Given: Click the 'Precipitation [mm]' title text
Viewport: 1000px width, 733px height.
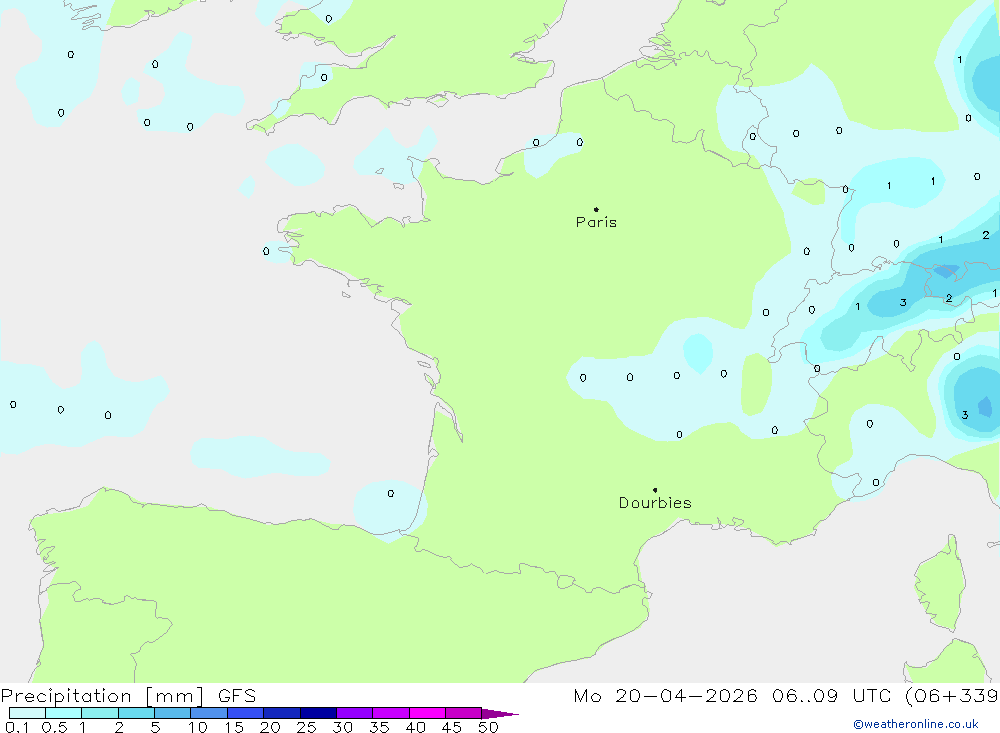Looking at the screenshot, I should point(102,696).
